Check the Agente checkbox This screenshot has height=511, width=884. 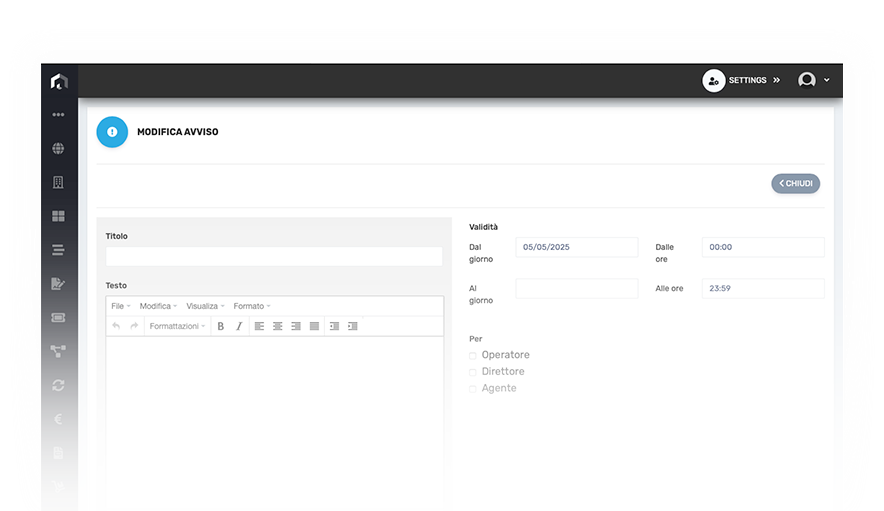pos(473,389)
